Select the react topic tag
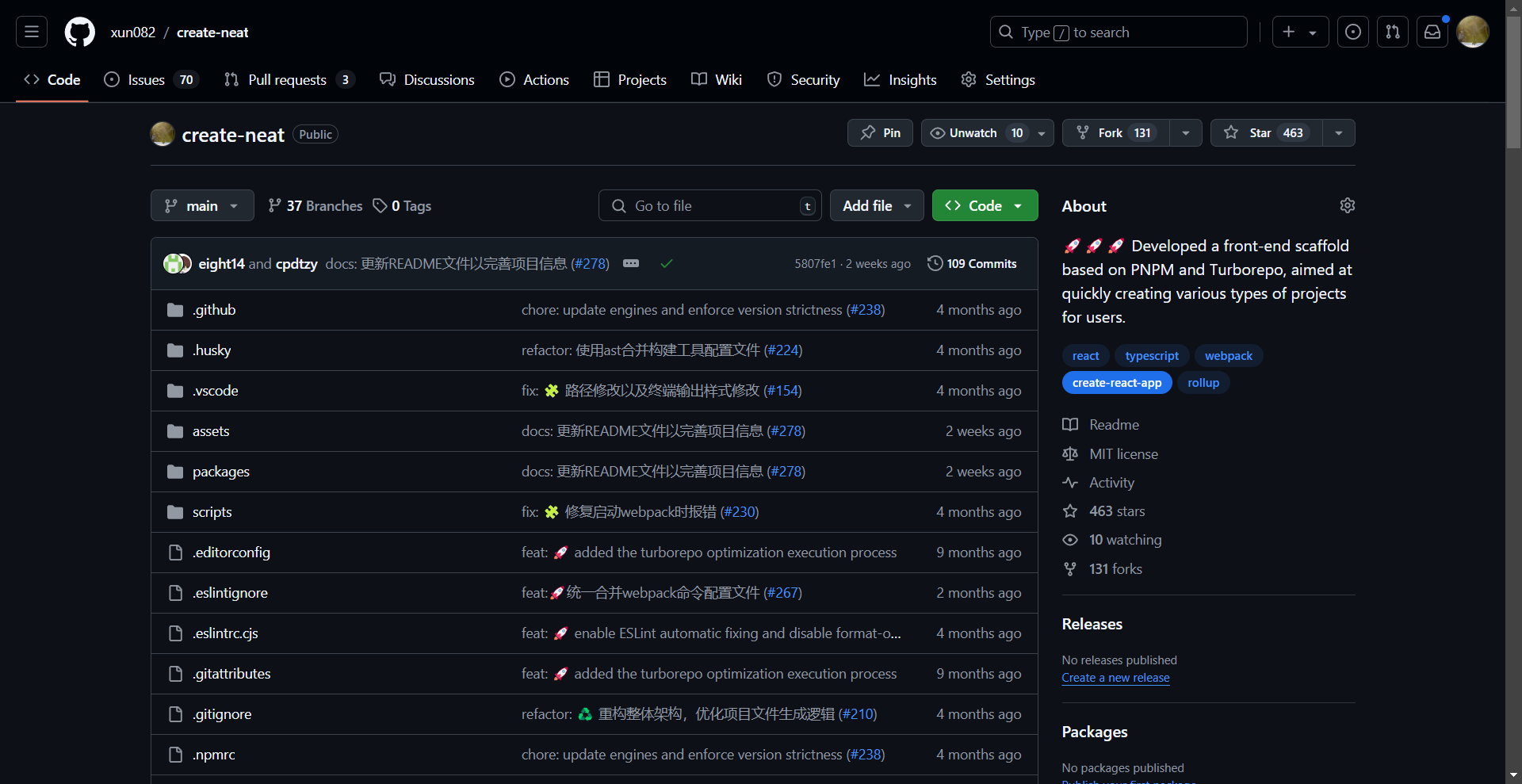The width and height of the screenshot is (1522, 784). point(1085,355)
